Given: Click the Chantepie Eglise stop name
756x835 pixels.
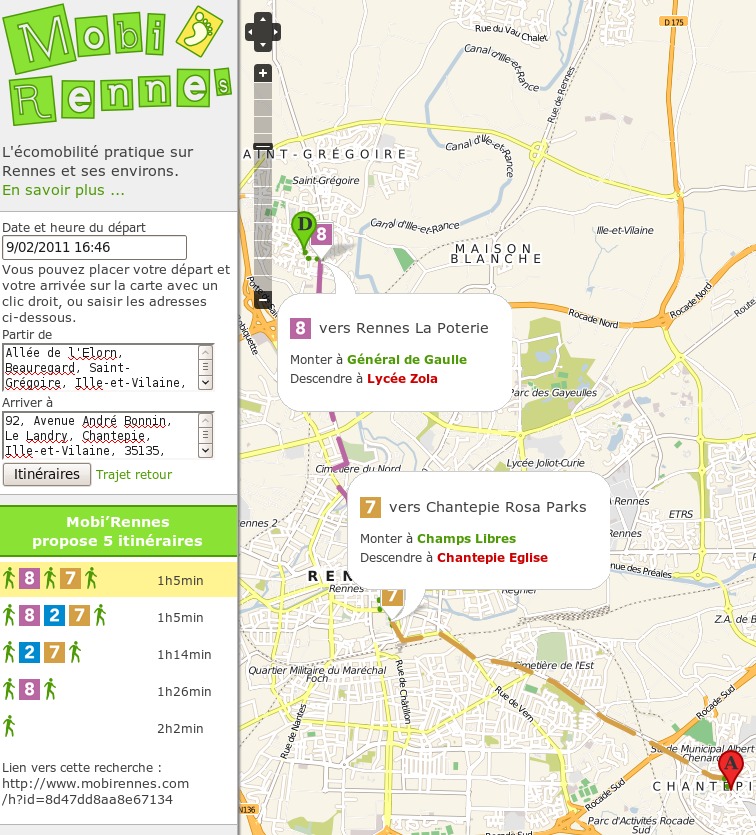Looking at the screenshot, I should [492, 558].
